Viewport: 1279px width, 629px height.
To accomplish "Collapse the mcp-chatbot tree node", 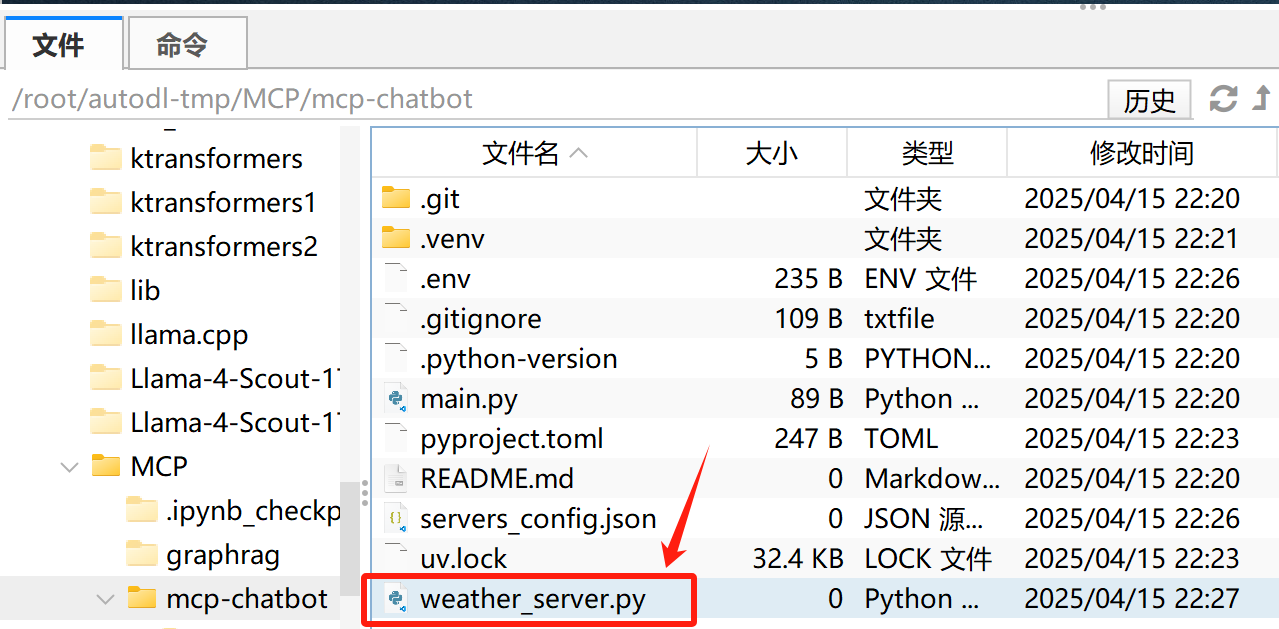I will 106,599.
